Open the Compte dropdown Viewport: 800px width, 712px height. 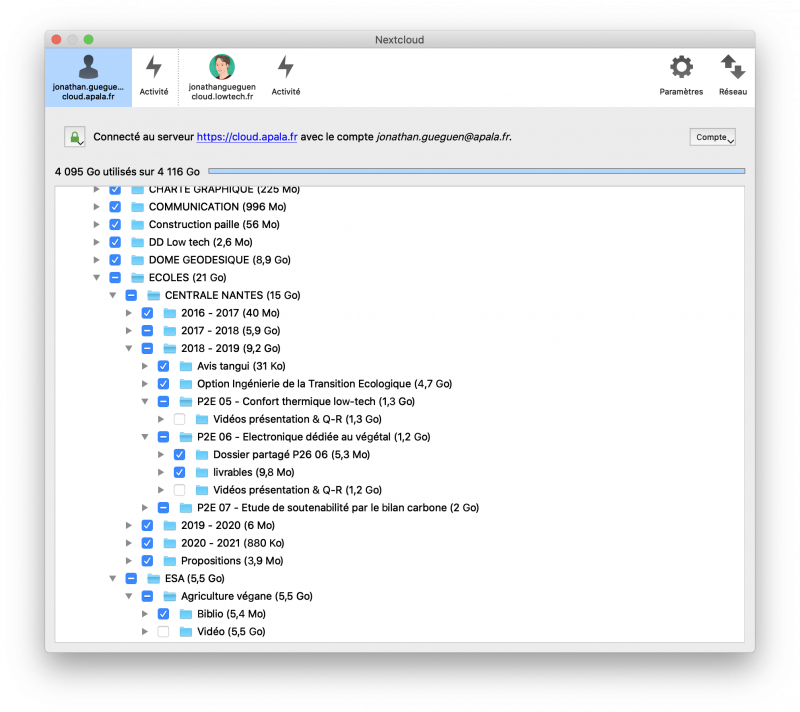click(713, 137)
